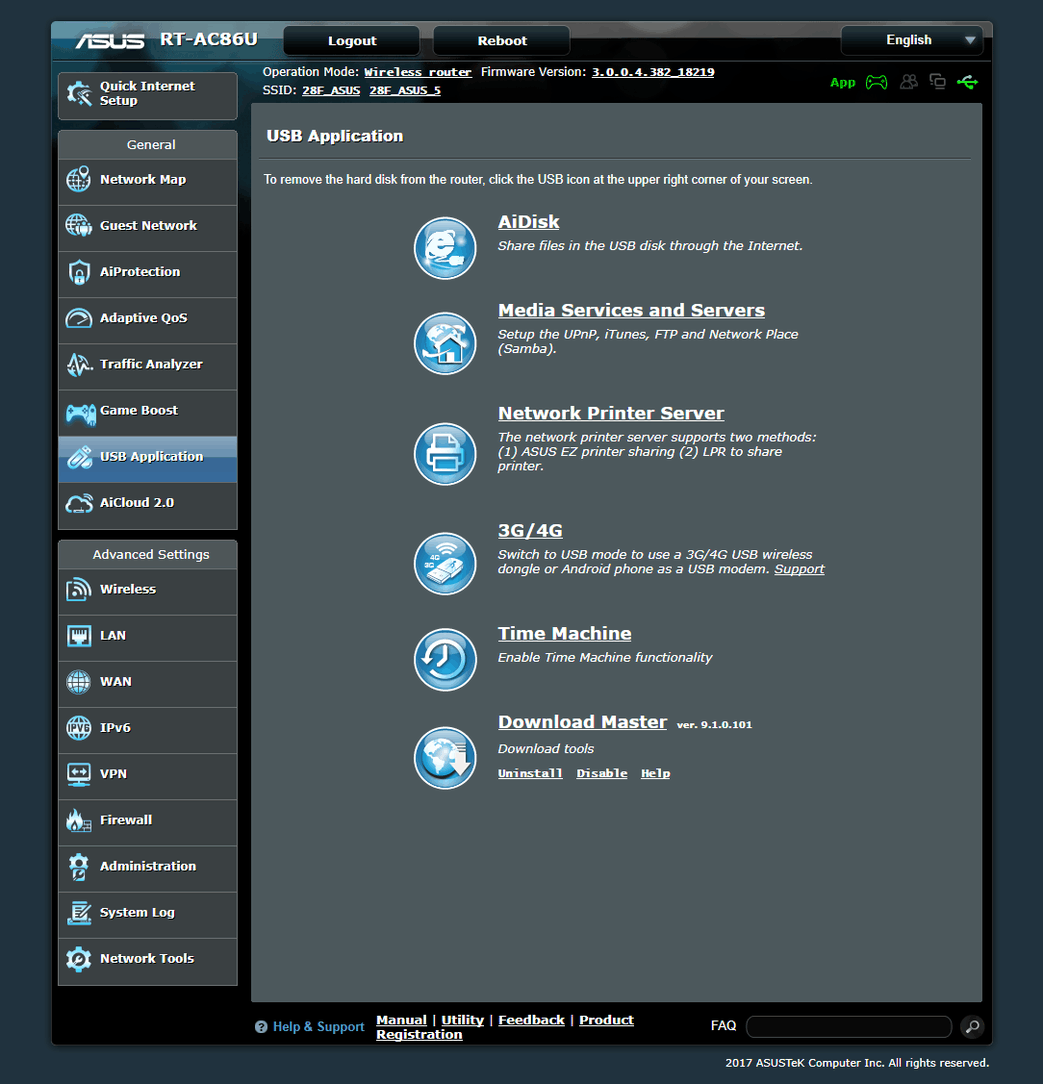The image size is (1043, 1084).
Task: Click the Download Master globe icon
Action: 444,758
